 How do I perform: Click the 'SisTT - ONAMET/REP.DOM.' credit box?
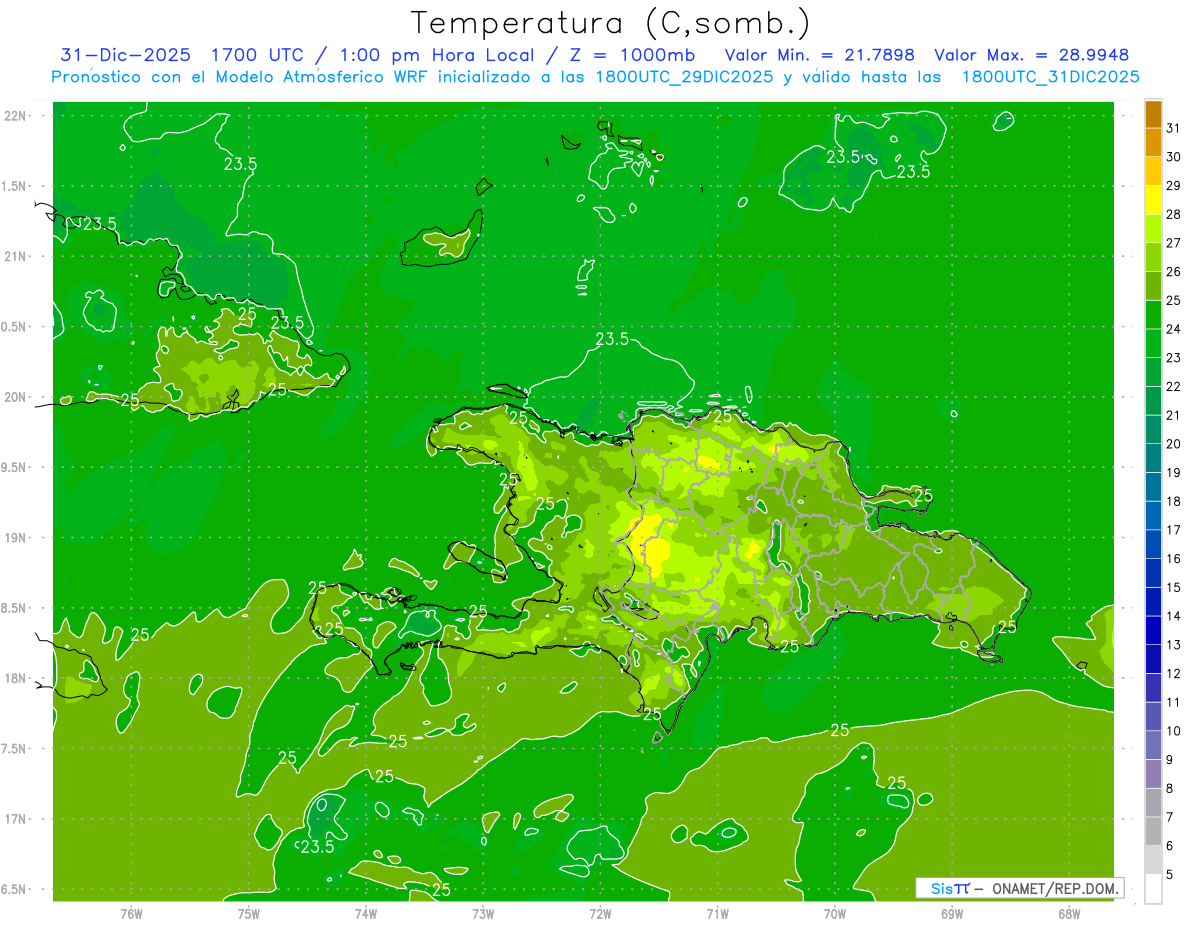coord(1020,888)
